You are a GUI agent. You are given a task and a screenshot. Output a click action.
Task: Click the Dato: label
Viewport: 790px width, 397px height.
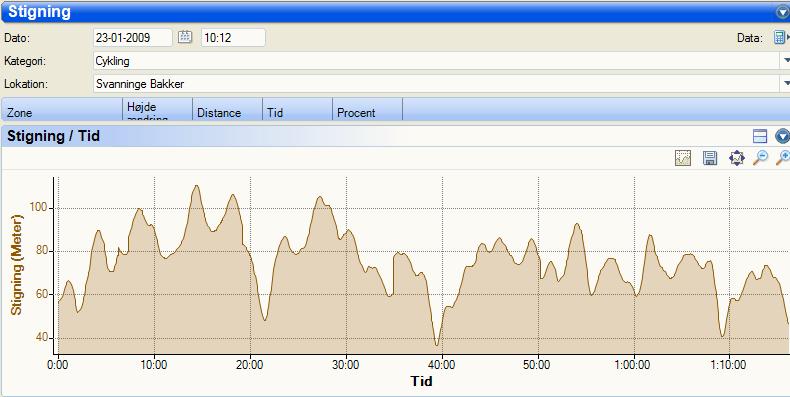(17, 38)
